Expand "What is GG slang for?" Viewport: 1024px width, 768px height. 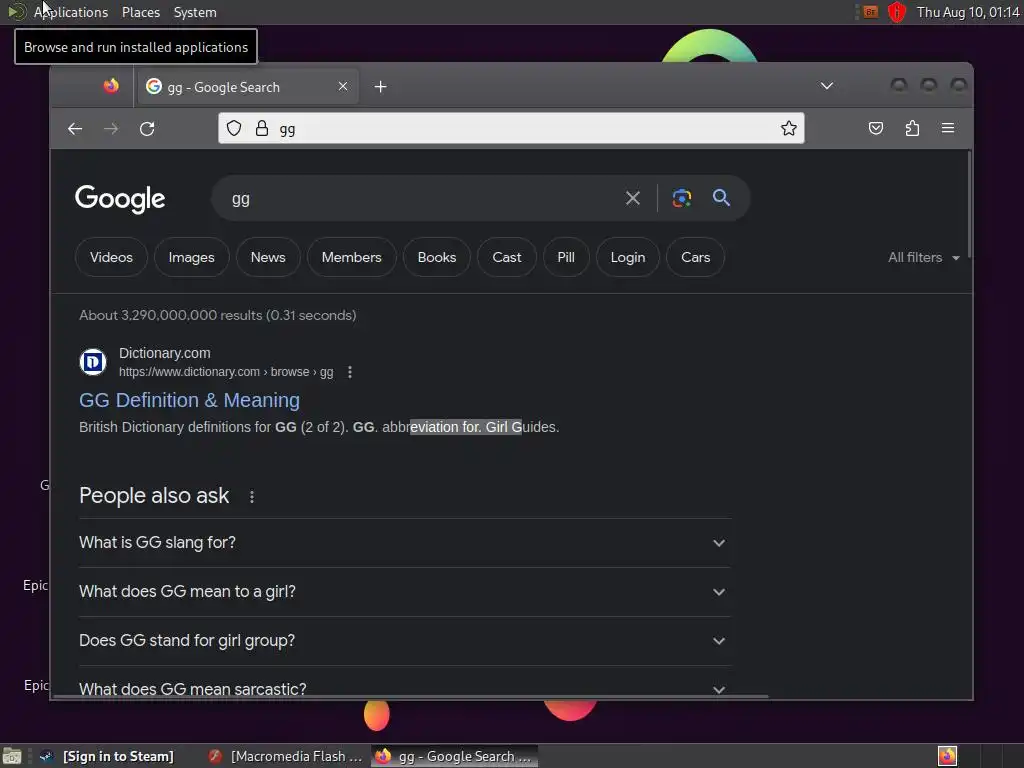click(x=405, y=543)
